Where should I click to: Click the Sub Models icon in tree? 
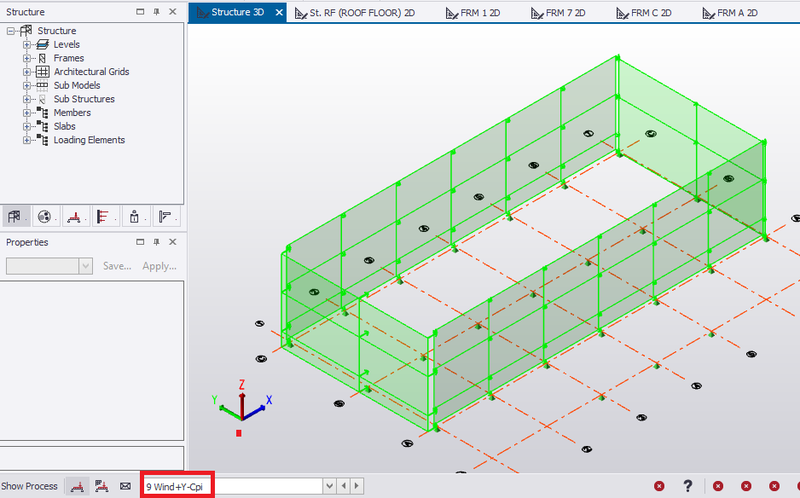coord(42,86)
